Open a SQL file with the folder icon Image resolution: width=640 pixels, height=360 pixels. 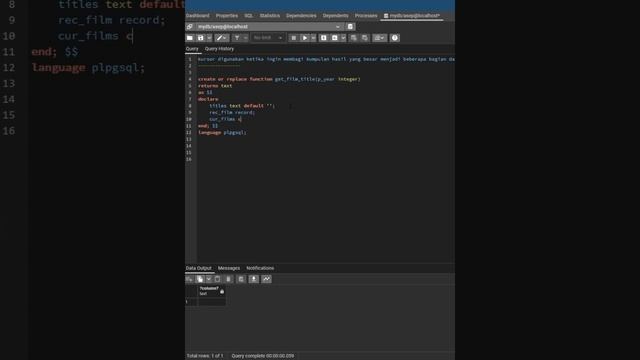click(190, 38)
